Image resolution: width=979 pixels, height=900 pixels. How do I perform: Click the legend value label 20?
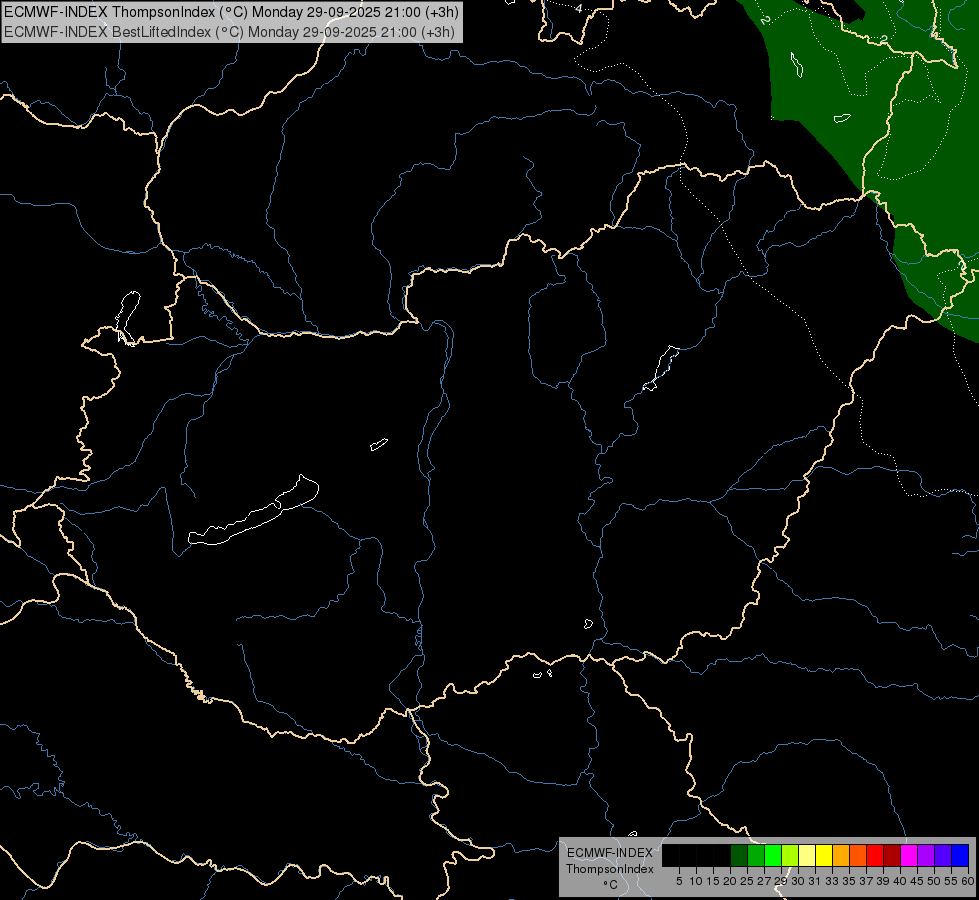click(730, 881)
